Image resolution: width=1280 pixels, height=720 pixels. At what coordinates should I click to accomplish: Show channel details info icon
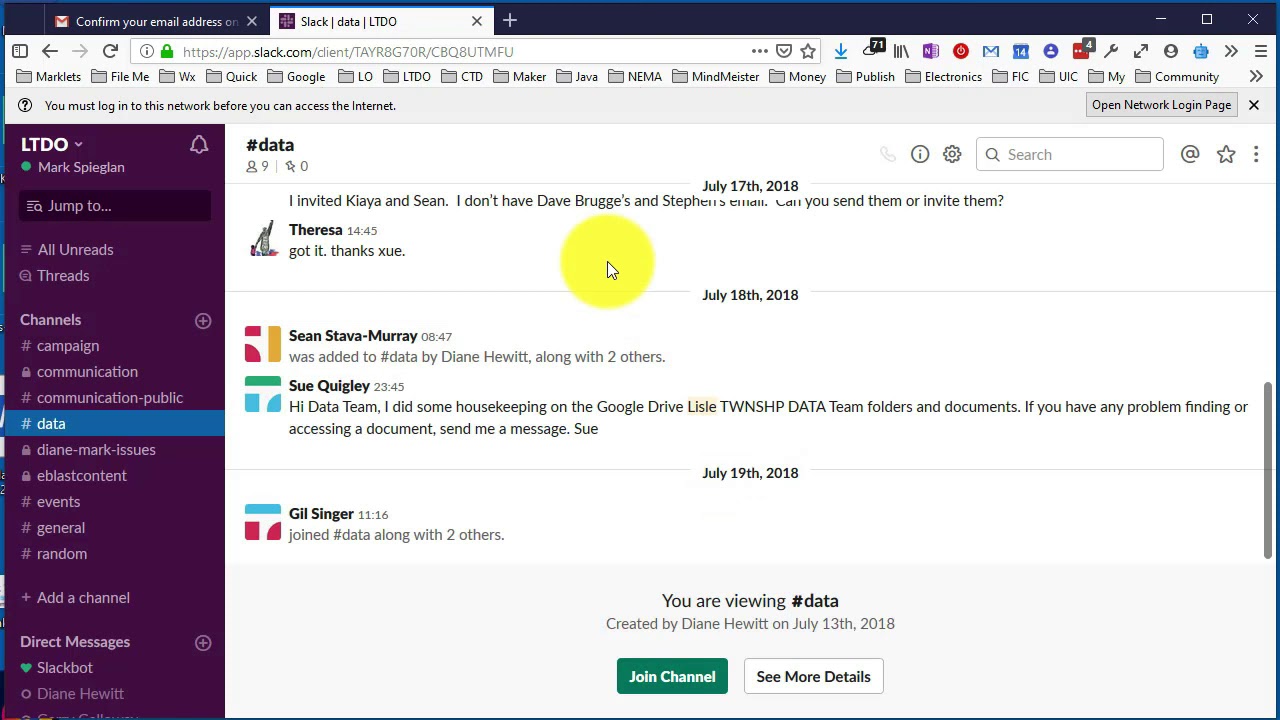920,154
